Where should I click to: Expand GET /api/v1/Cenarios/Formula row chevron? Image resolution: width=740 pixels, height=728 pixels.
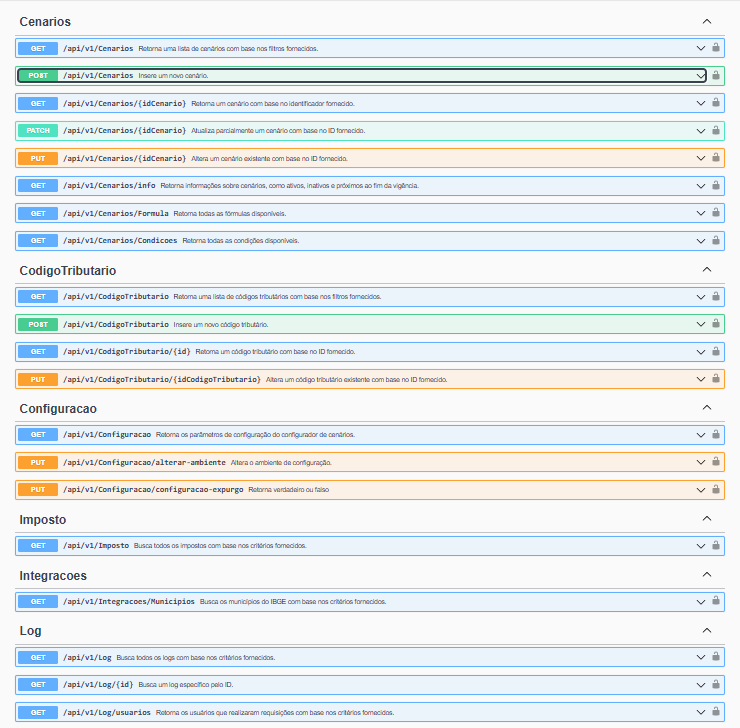pos(701,213)
